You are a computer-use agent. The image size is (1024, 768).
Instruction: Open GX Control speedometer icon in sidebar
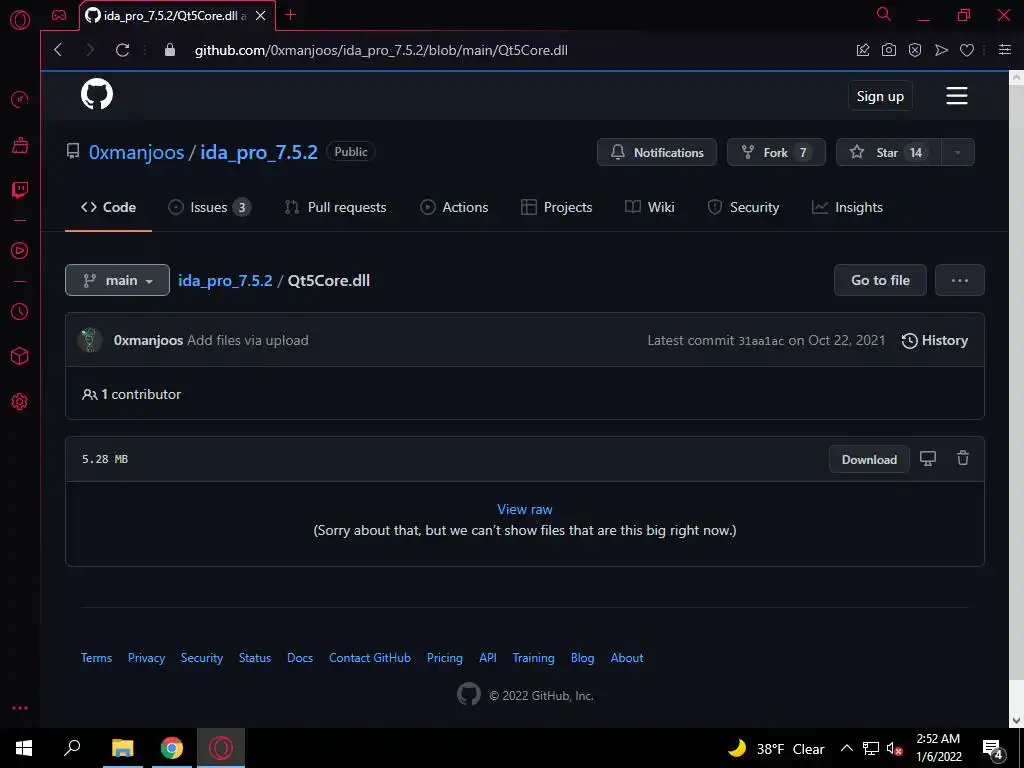click(20, 99)
